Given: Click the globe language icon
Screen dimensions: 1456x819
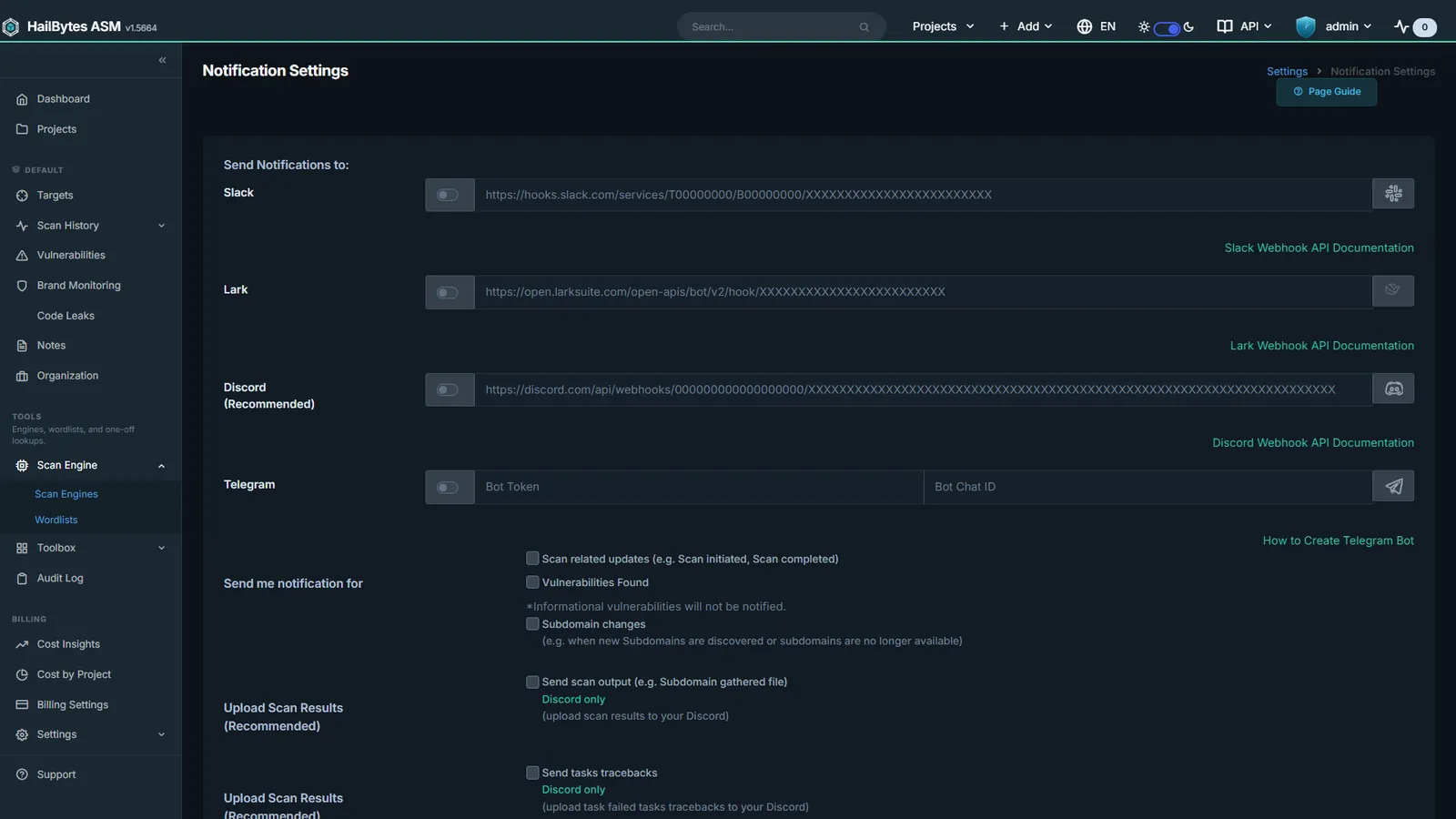Looking at the screenshot, I should pos(1084,26).
